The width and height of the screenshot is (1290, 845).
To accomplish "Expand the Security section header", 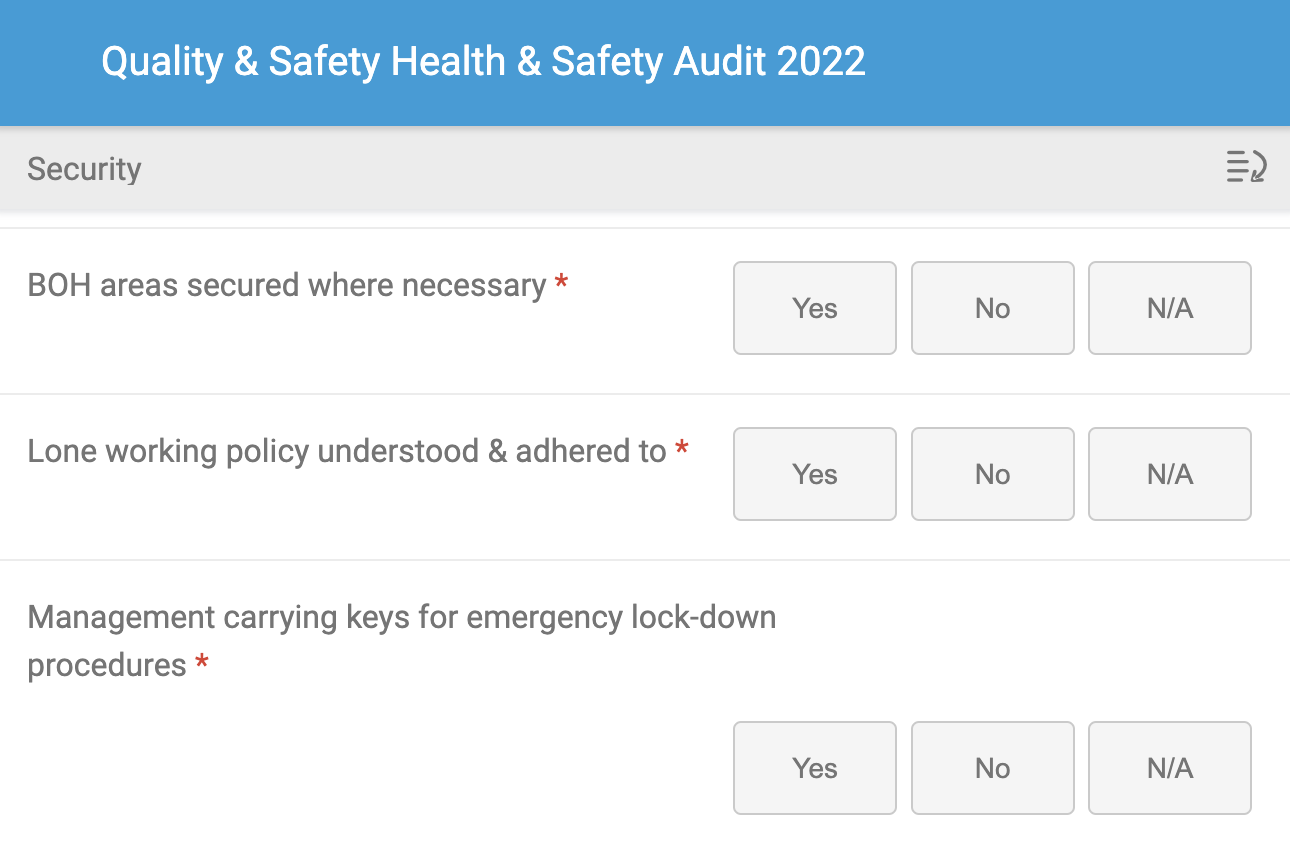I will coord(84,169).
